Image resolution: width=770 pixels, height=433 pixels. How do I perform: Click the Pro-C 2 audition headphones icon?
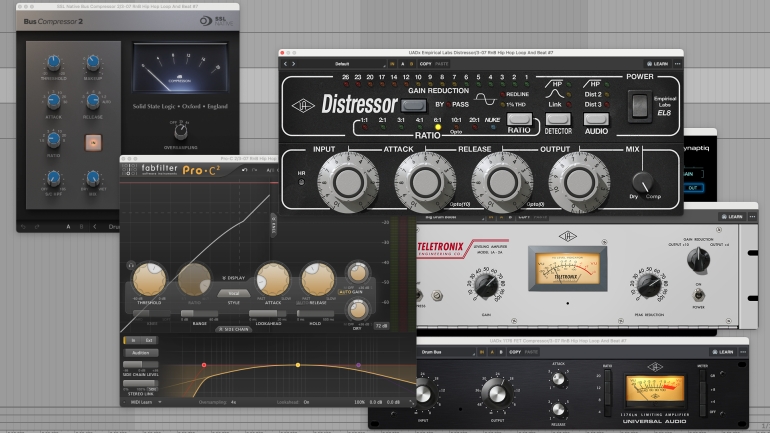[x=131, y=266]
